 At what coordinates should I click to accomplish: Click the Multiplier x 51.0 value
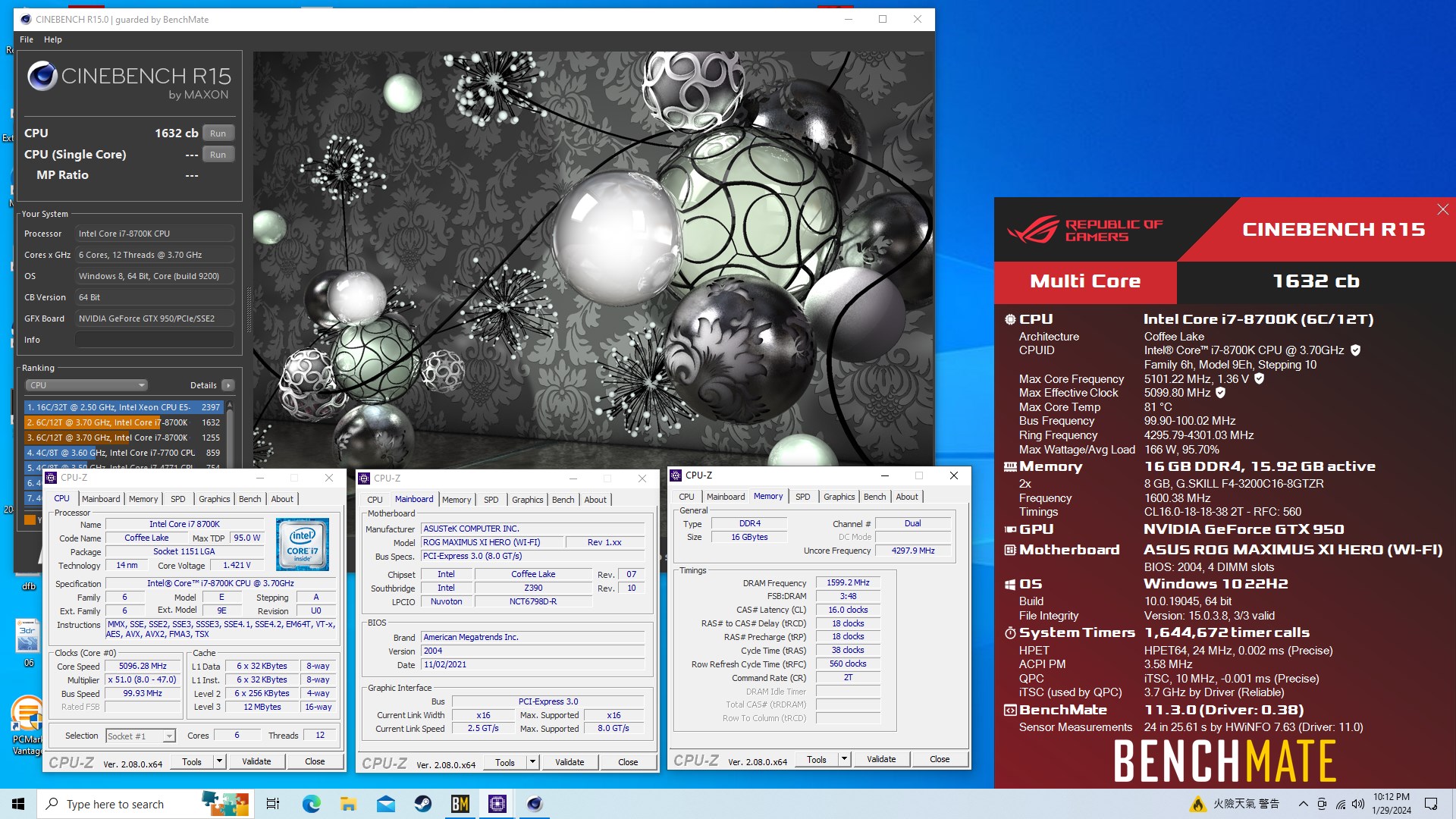point(142,679)
